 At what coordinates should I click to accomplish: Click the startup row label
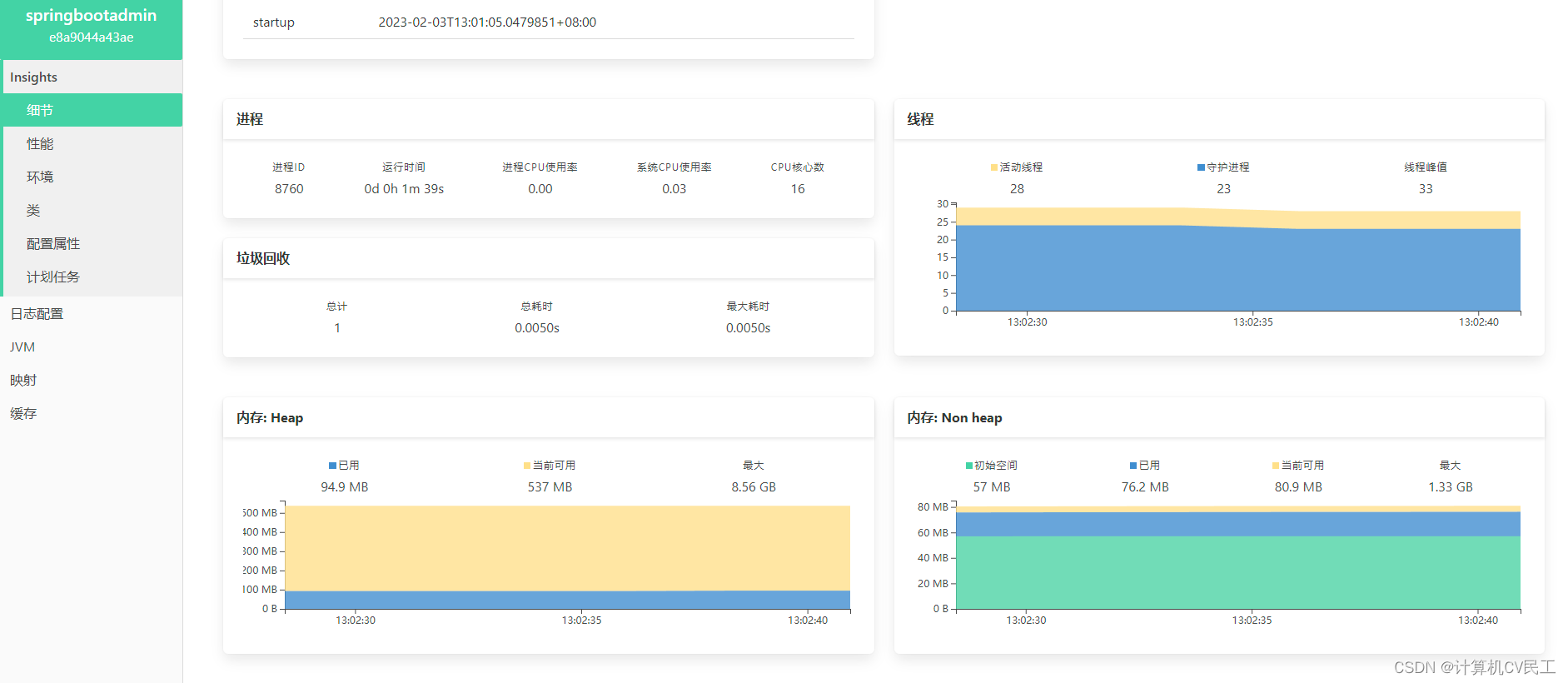274,22
